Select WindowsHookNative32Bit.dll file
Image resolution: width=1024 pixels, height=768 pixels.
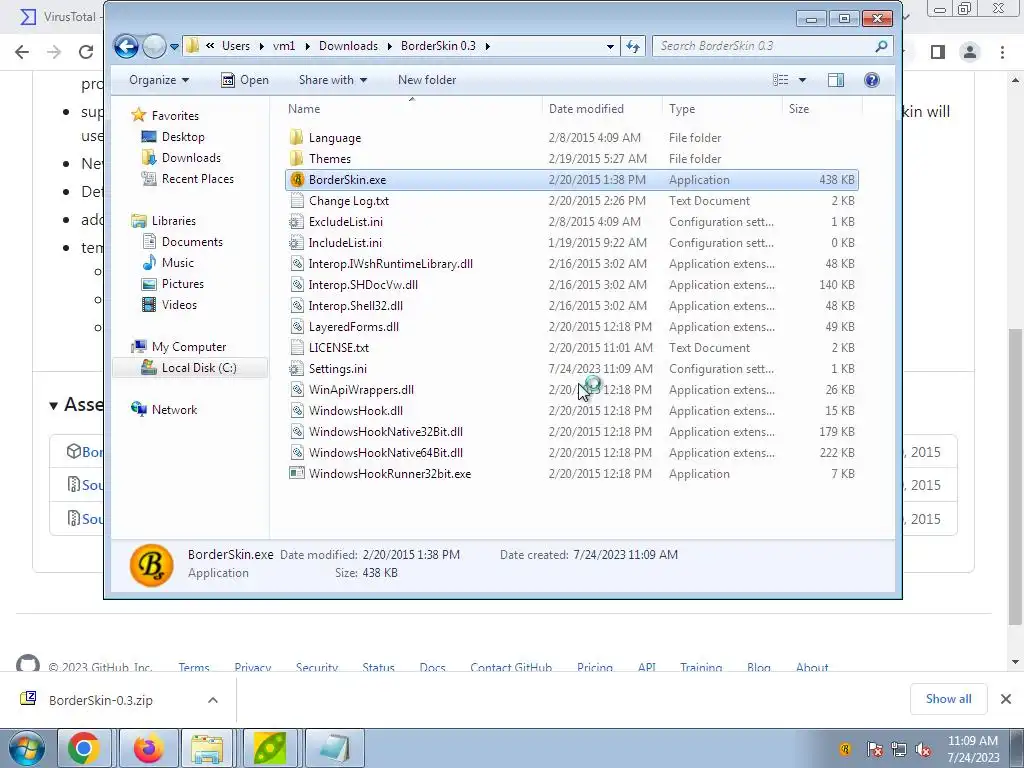(385, 432)
